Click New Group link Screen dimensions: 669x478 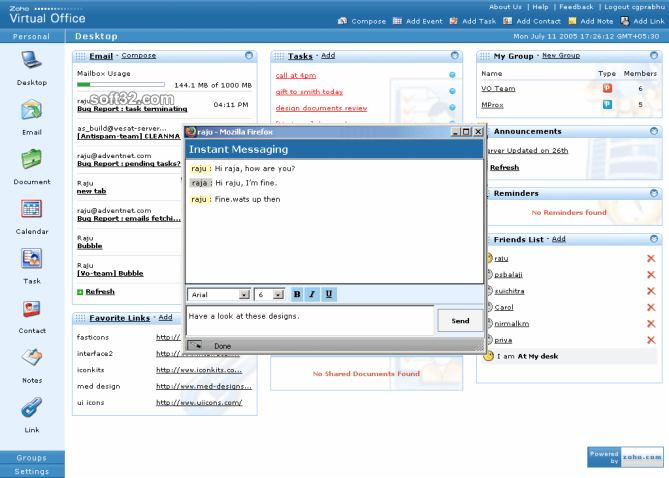coord(561,55)
